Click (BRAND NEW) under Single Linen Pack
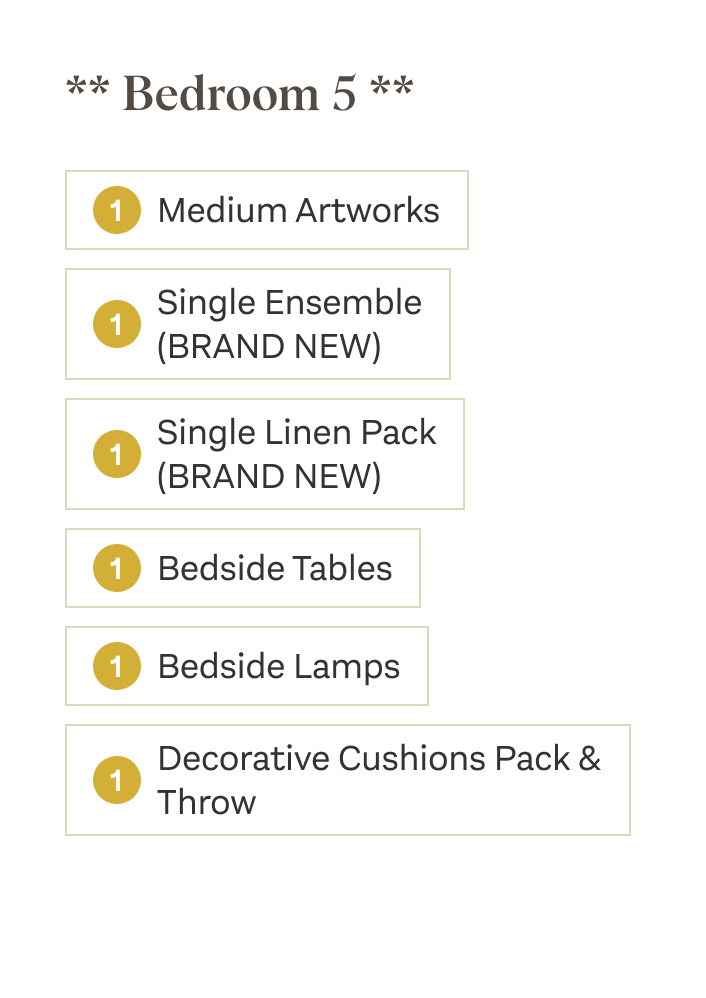This screenshot has height=998, width=706. pyautogui.click(x=269, y=476)
